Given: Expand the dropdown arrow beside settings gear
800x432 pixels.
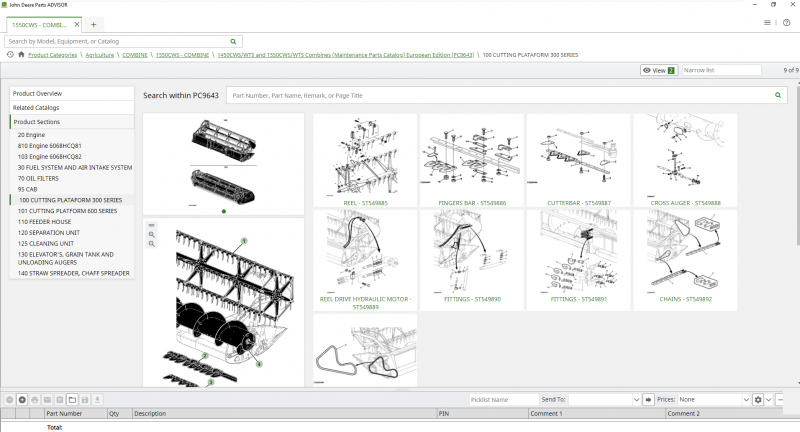Looking at the screenshot, I should point(768,399).
